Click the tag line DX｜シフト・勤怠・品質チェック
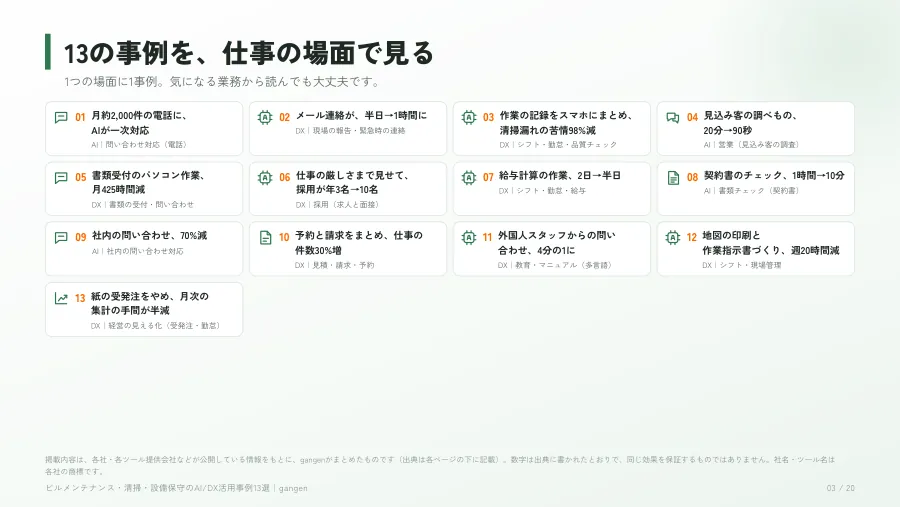Viewport: 900px width, 507px height. pos(558,145)
